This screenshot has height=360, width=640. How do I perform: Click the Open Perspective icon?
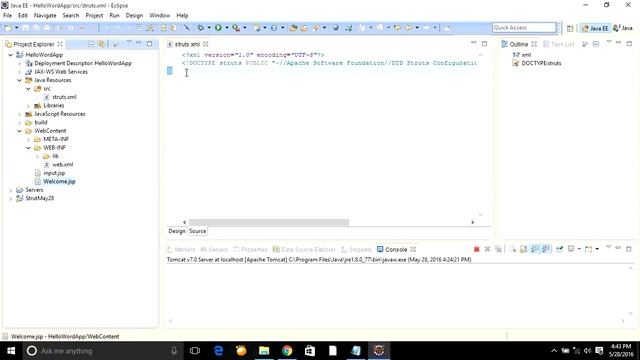coord(570,28)
